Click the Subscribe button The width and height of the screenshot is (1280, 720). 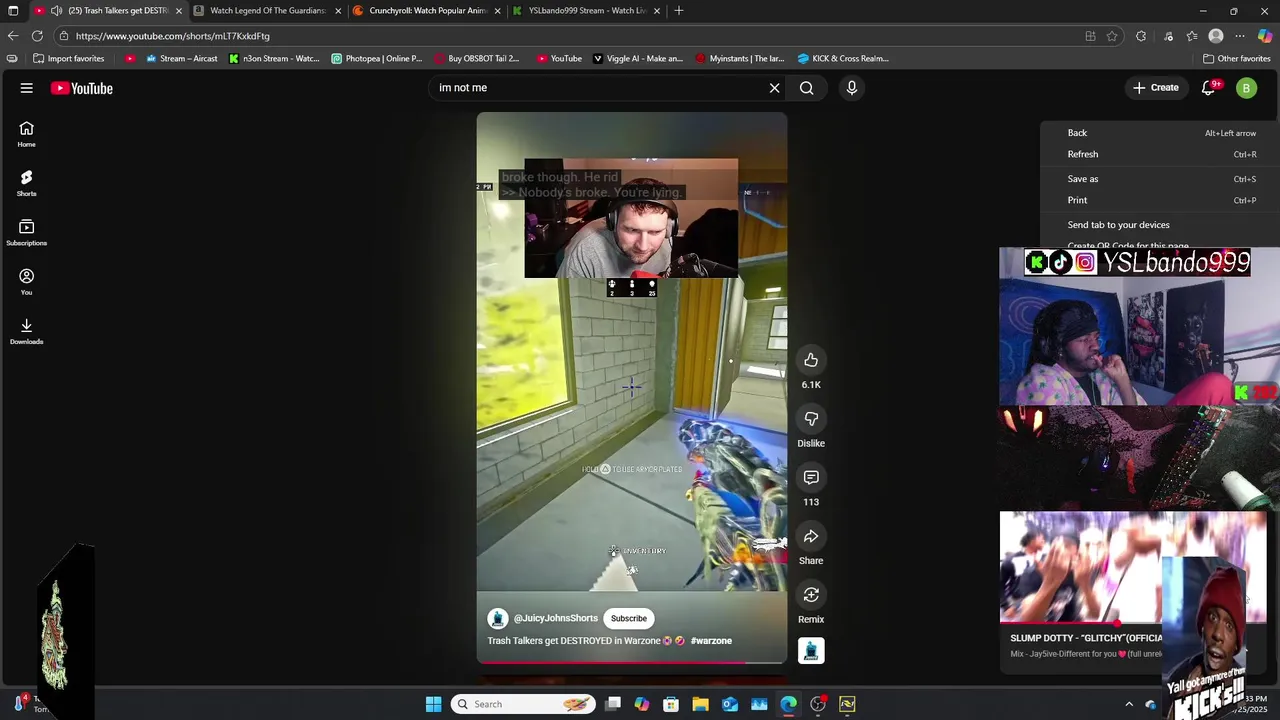[x=629, y=618]
